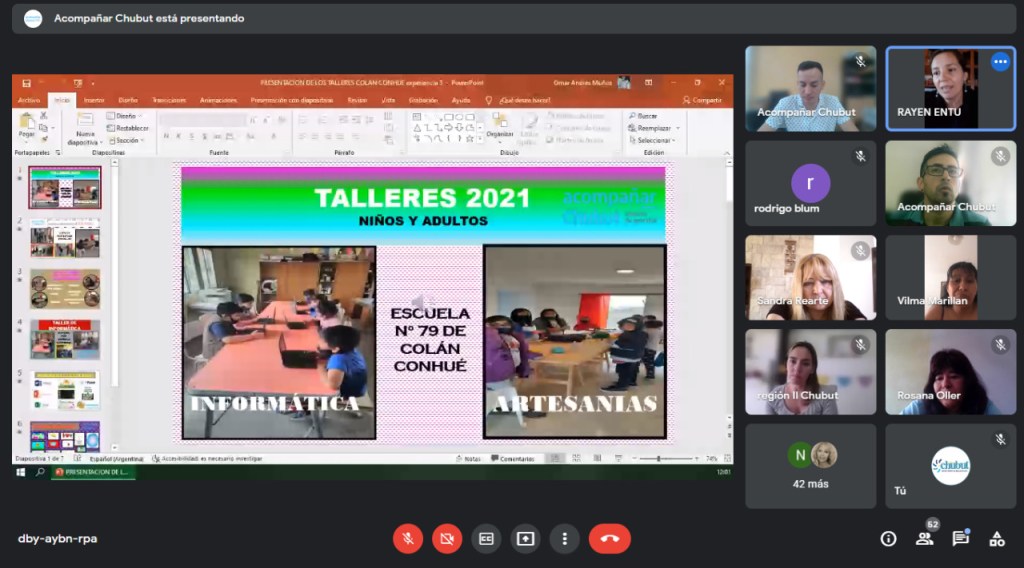Open the meeting details info icon
This screenshot has width=1024, height=568.
[x=888, y=539]
